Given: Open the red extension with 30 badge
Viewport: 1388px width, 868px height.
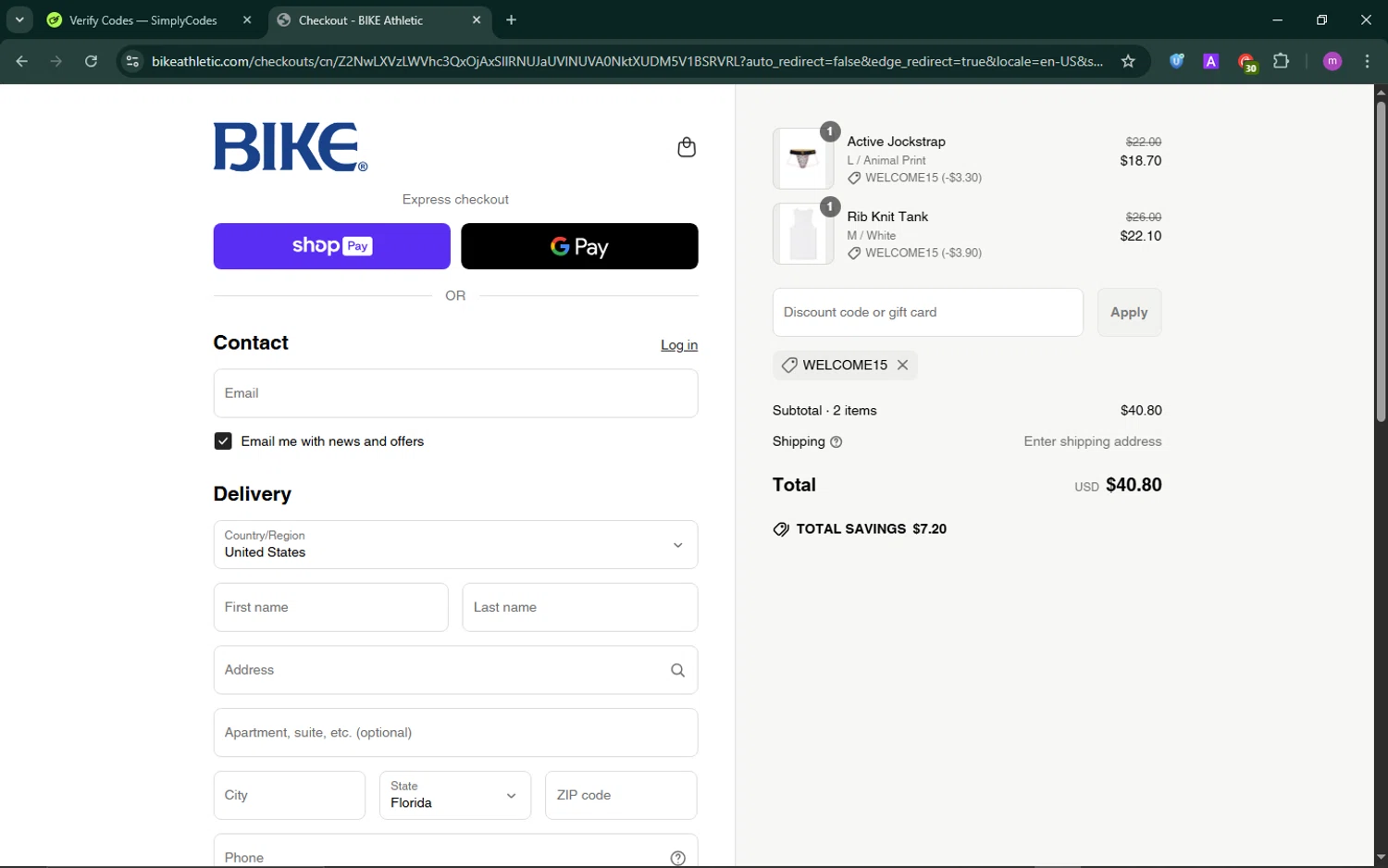Looking at the screenshot, I should click(x=1246, y=62).
